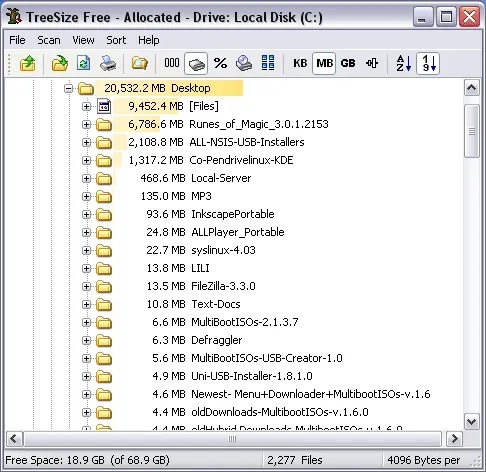This screenshot has width=486, height=472.
Task: Expand the syslinux-4.03 folder
Action: click(86, 251)
